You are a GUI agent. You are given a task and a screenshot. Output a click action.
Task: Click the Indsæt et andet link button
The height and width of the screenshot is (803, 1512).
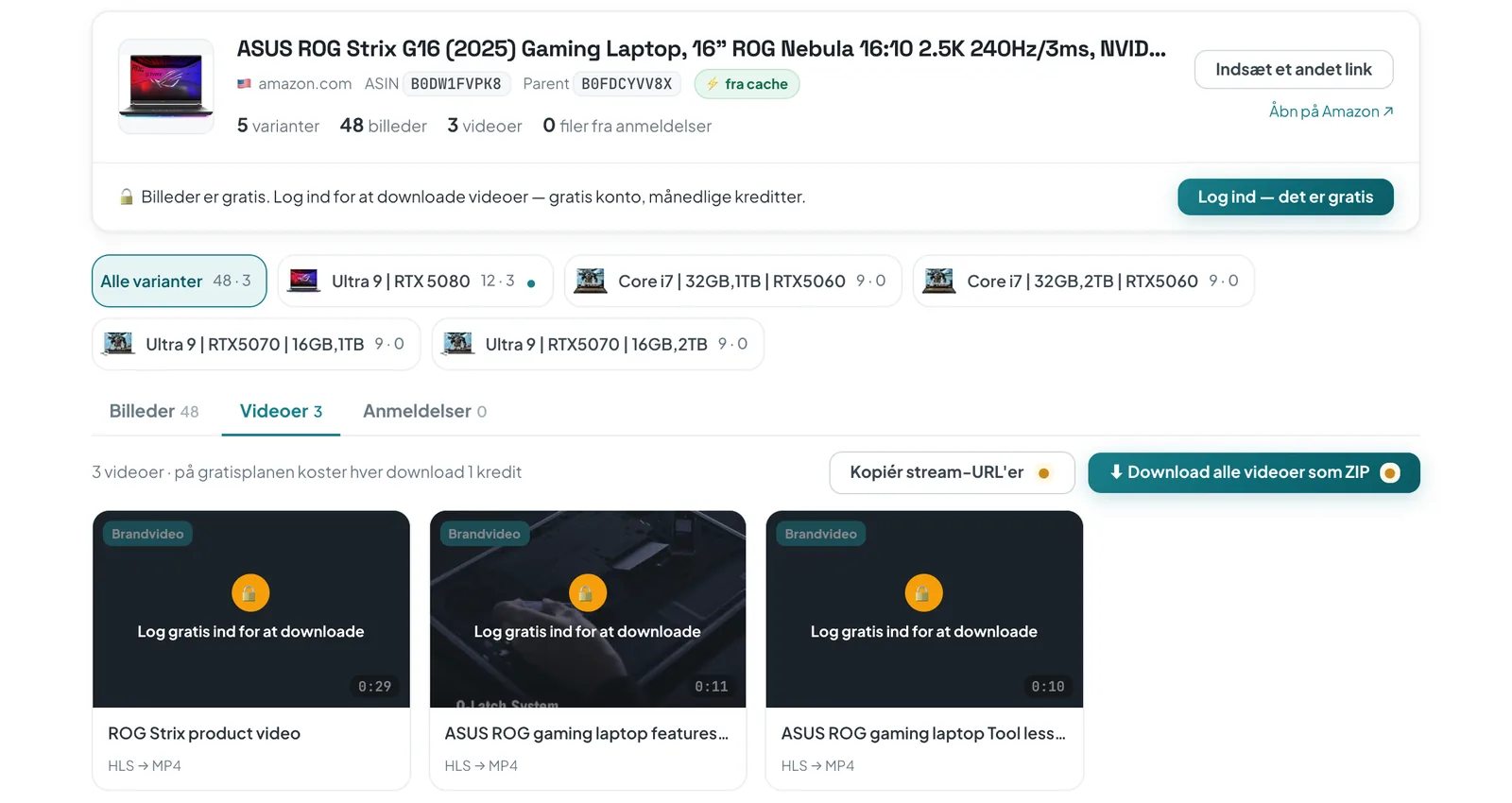pos(1293,69)
